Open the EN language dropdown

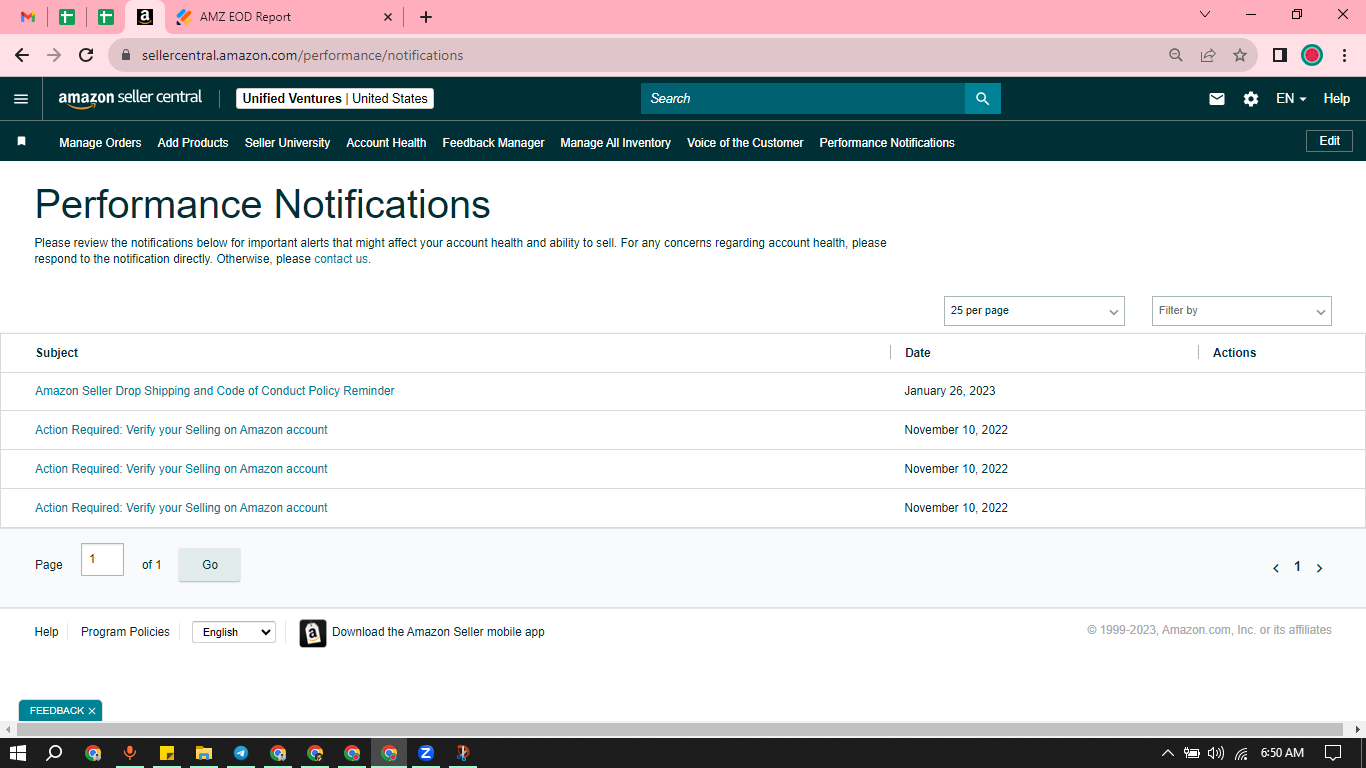[1291, 99]
